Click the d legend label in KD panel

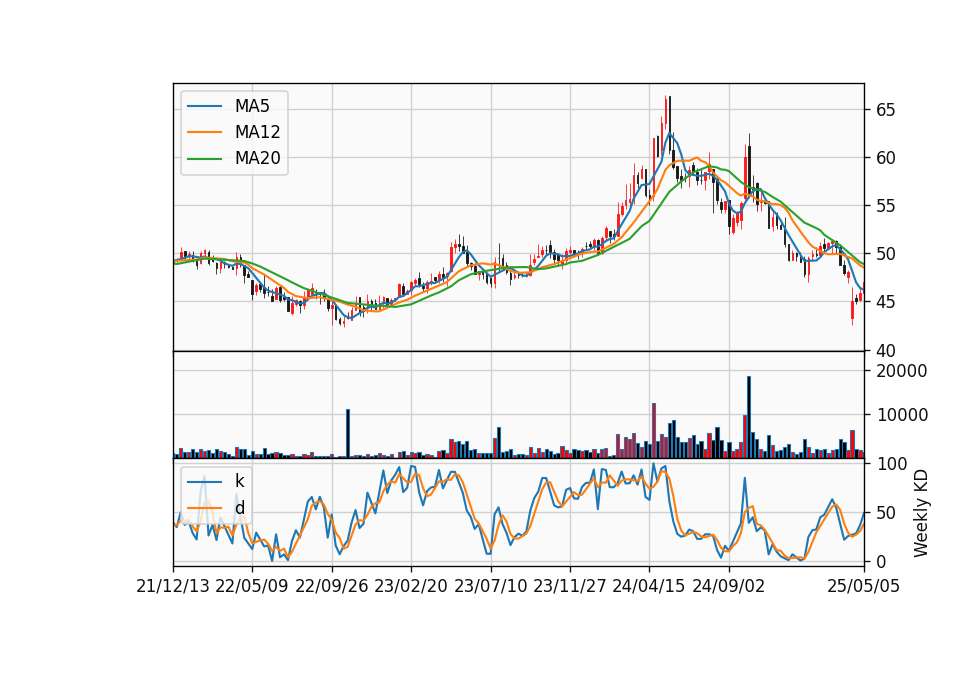(240, 508)
